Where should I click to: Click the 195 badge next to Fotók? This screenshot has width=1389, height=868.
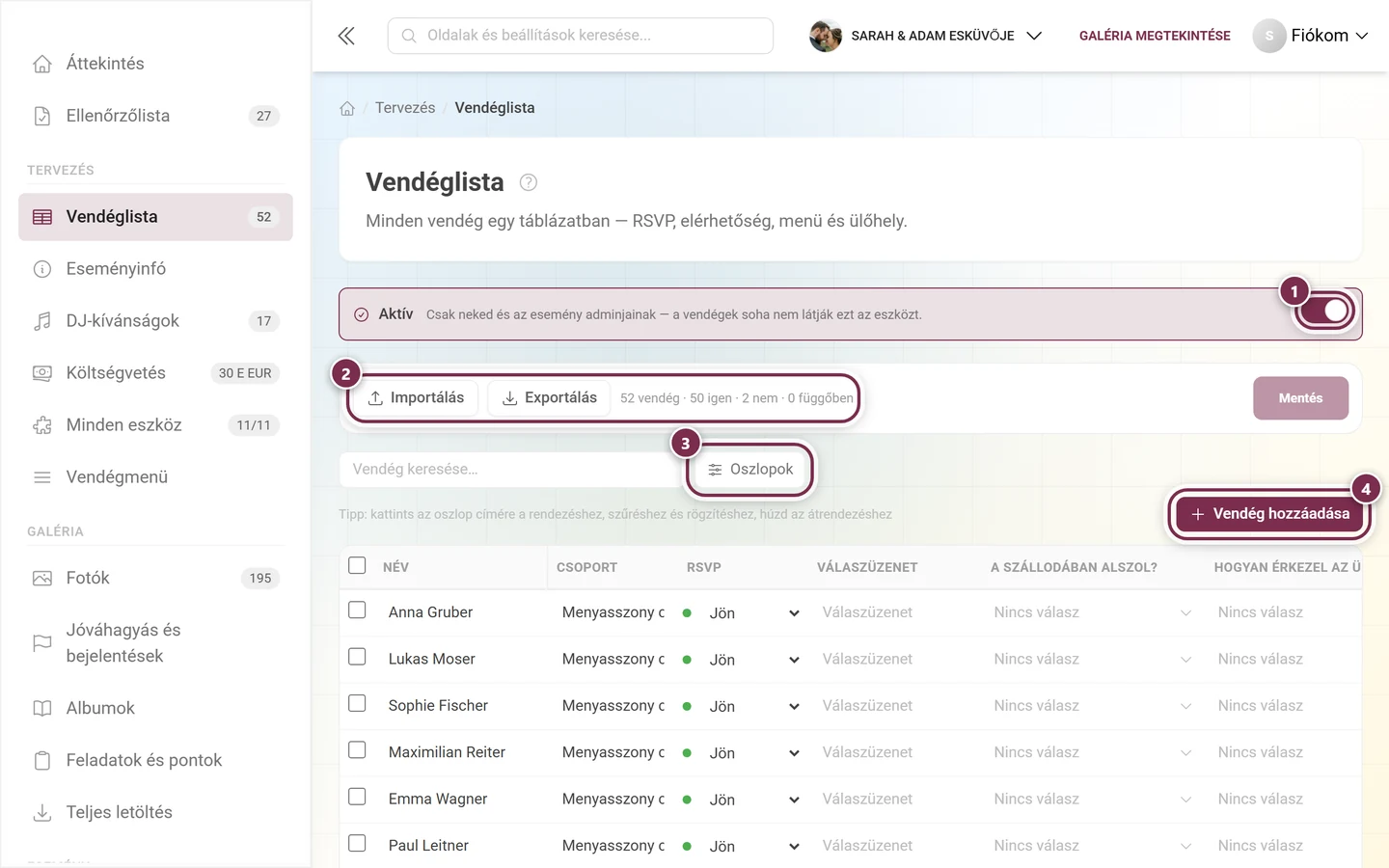coord(260,579)
